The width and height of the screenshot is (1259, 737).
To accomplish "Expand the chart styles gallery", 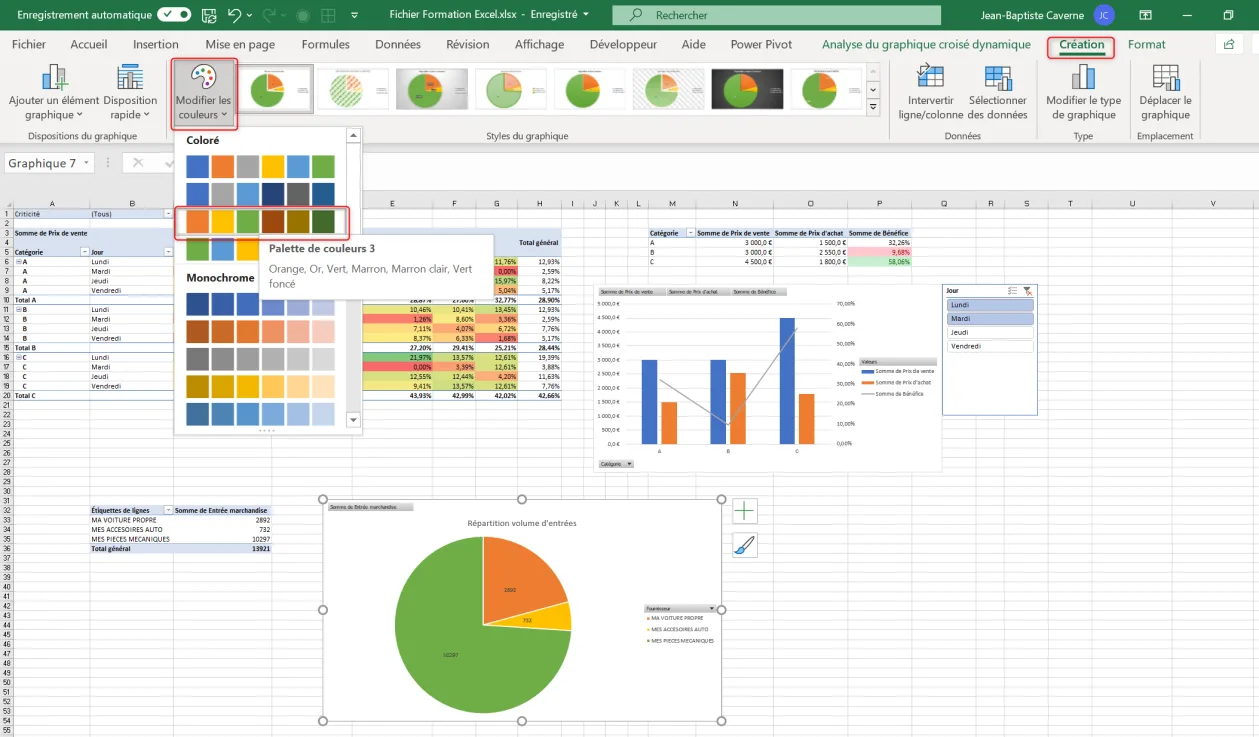I will 873,107.
